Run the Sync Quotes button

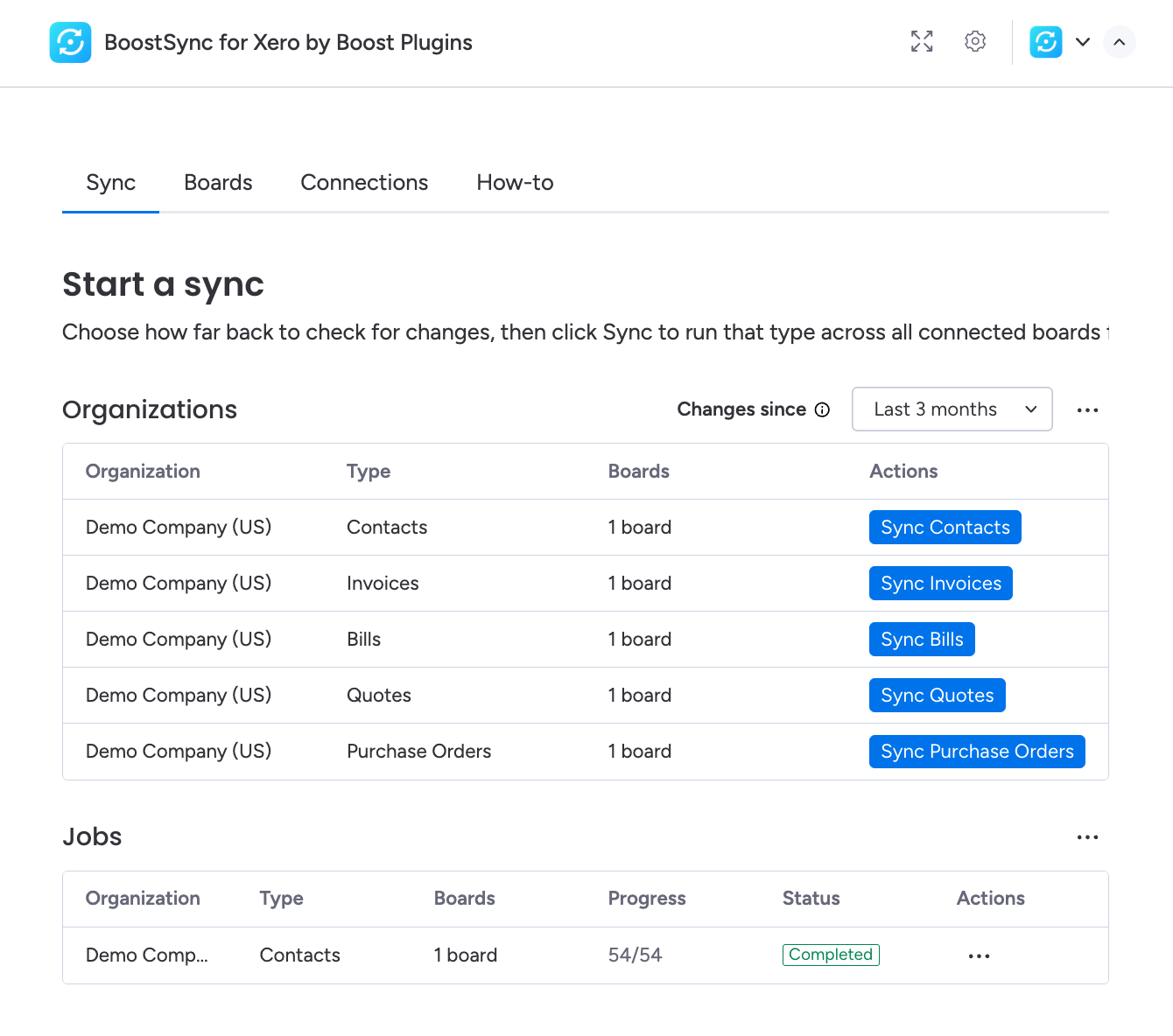(938, 696)
